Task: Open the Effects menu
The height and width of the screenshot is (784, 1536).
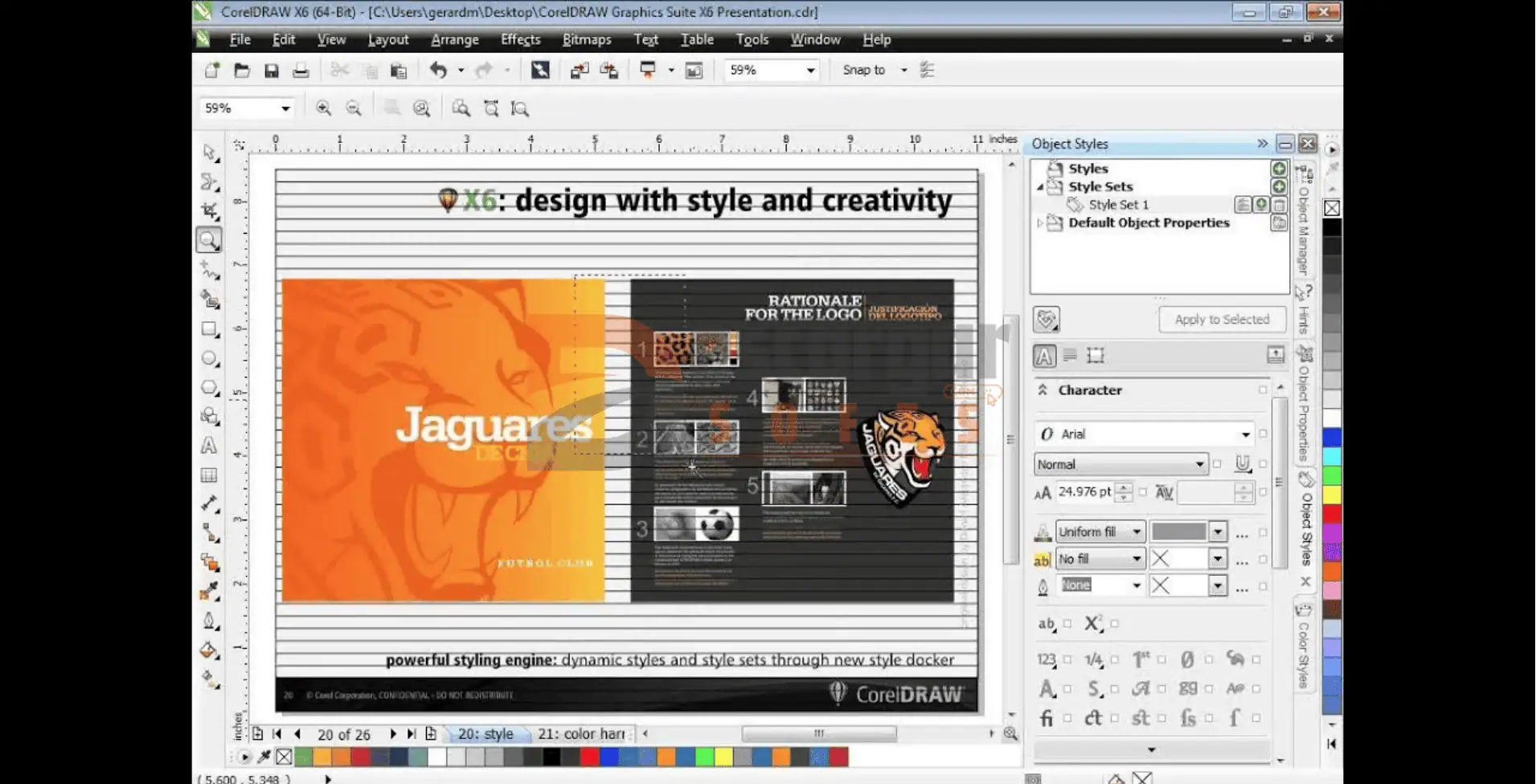Action: pyautogui.click(x=520, y=39)
